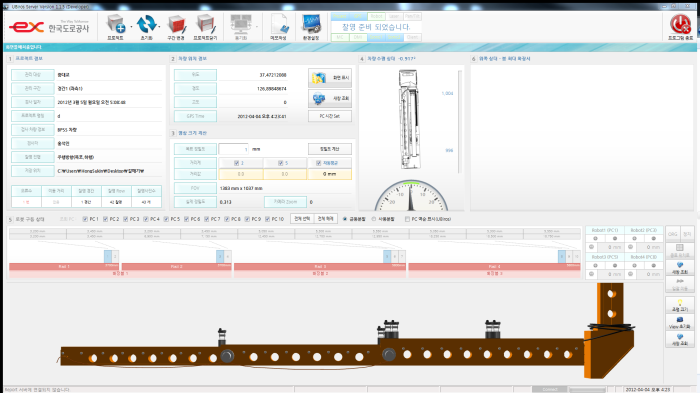700x393 pixels.
Task: Click the View reset button
Action: pyautogui.click(x=679, y=322)
